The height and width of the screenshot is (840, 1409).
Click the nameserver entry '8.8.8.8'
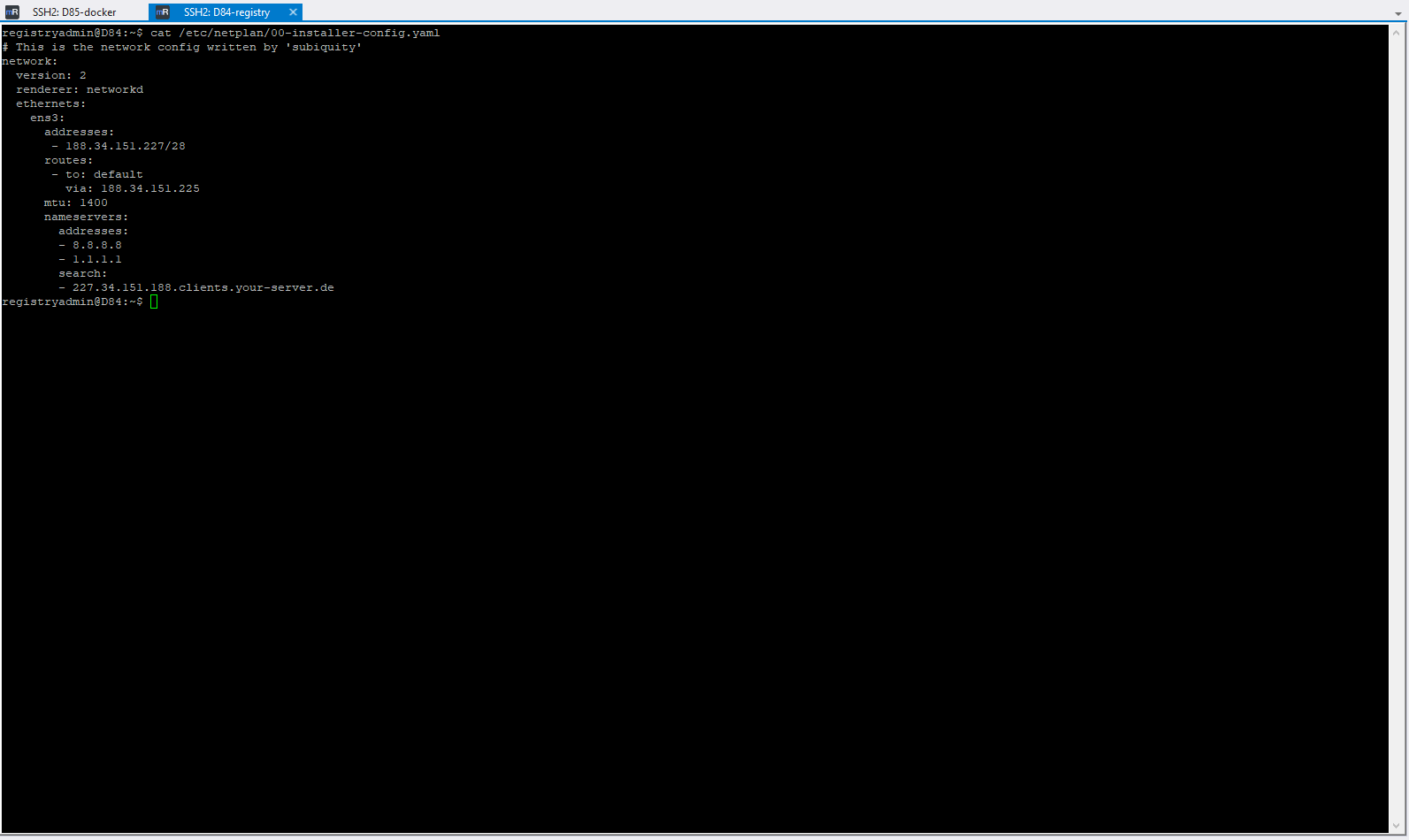[x=97, y=245]
